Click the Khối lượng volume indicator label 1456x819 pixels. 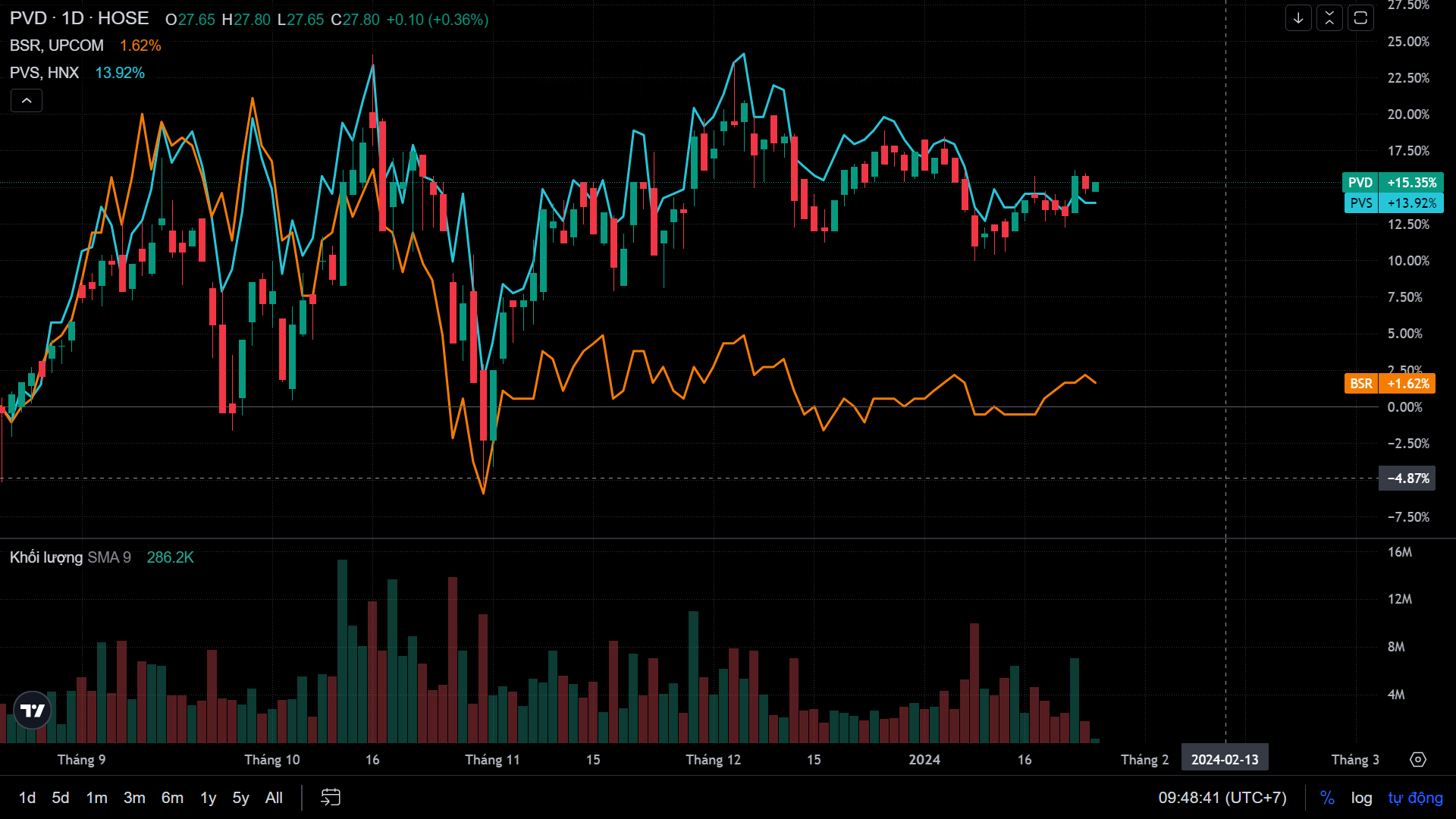(46, 557)
